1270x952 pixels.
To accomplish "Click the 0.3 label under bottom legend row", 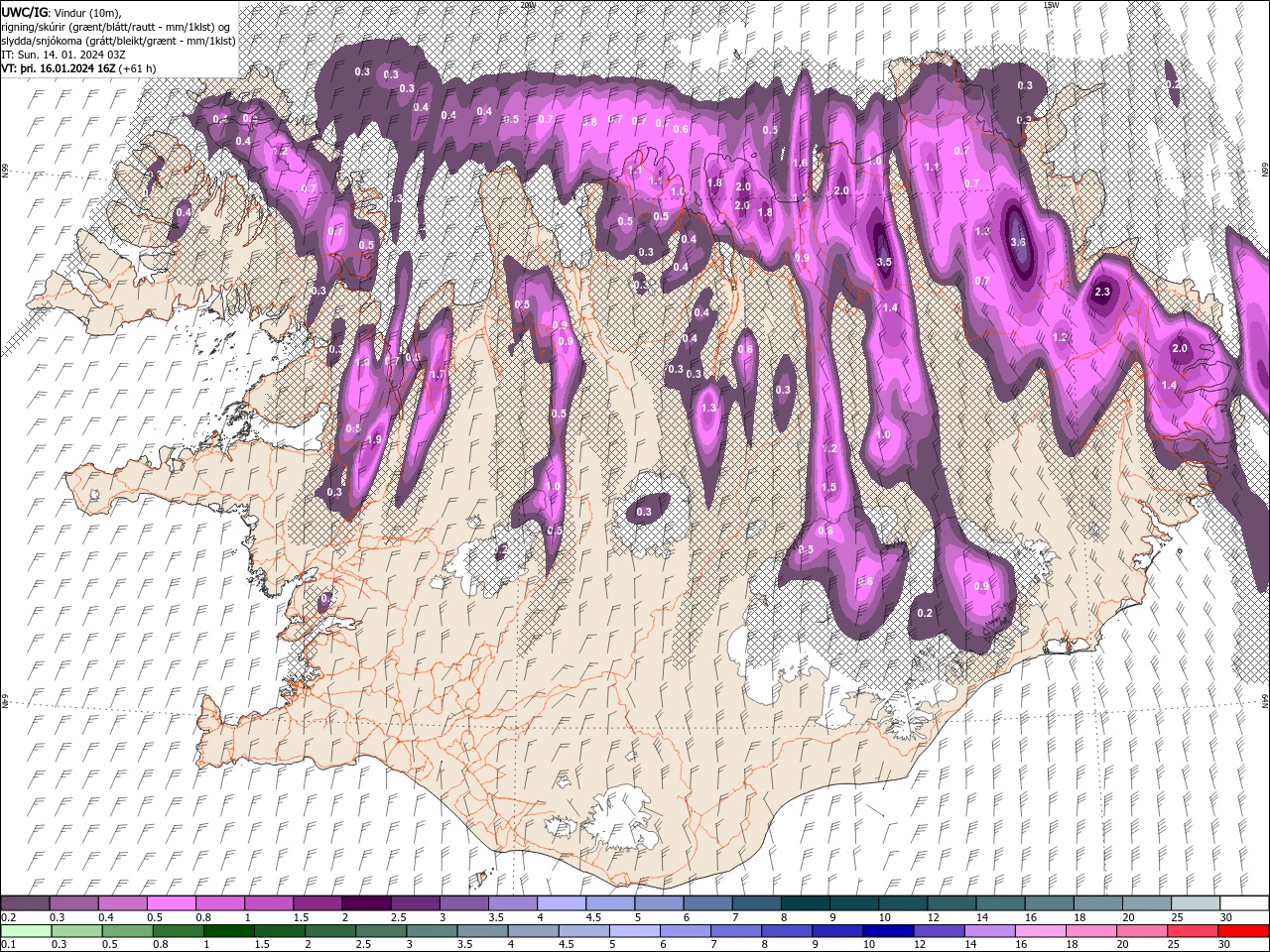I will pos(58,944).
